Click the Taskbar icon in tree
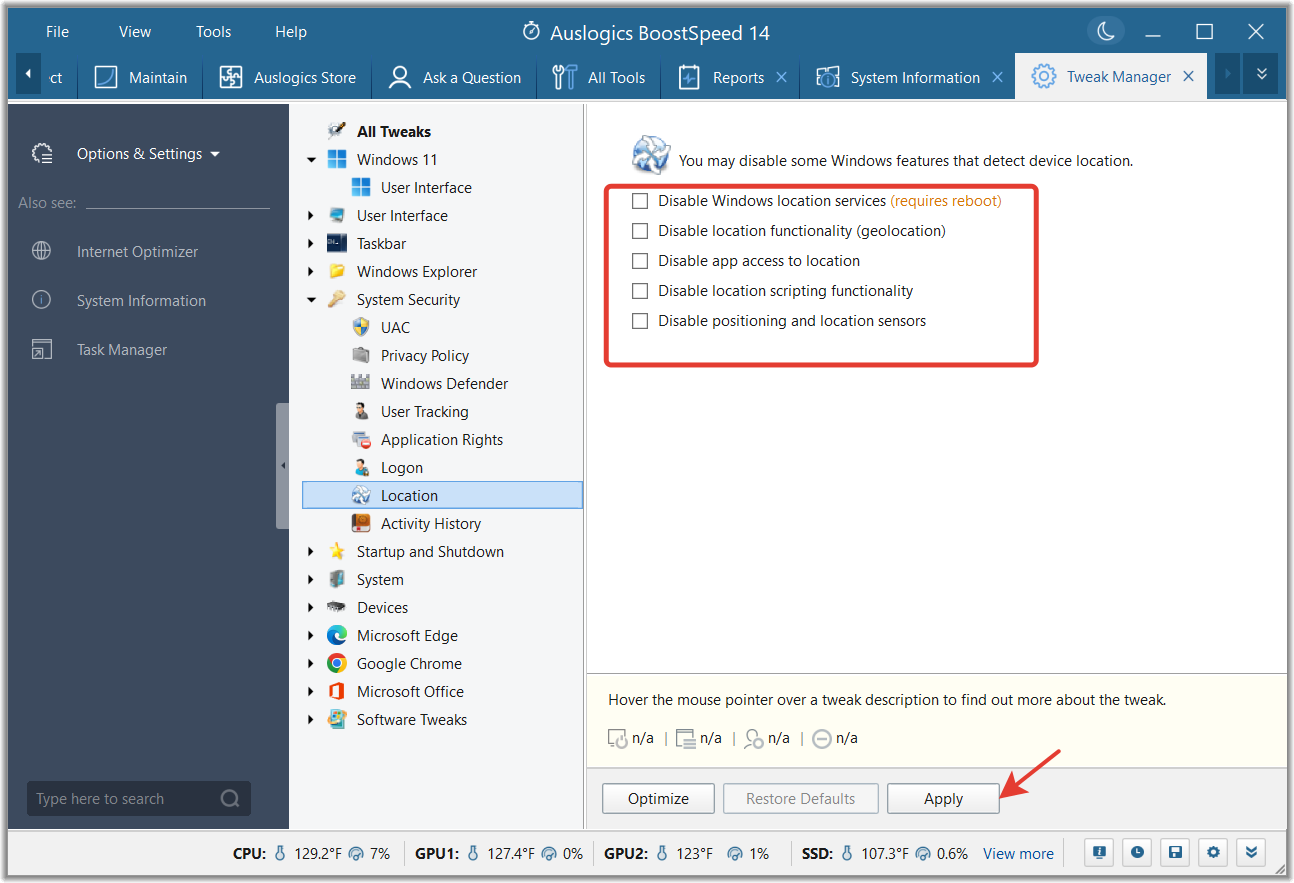Image resolution: width=1294 pixels, height=883 pixels. click(x=337, y=243)
